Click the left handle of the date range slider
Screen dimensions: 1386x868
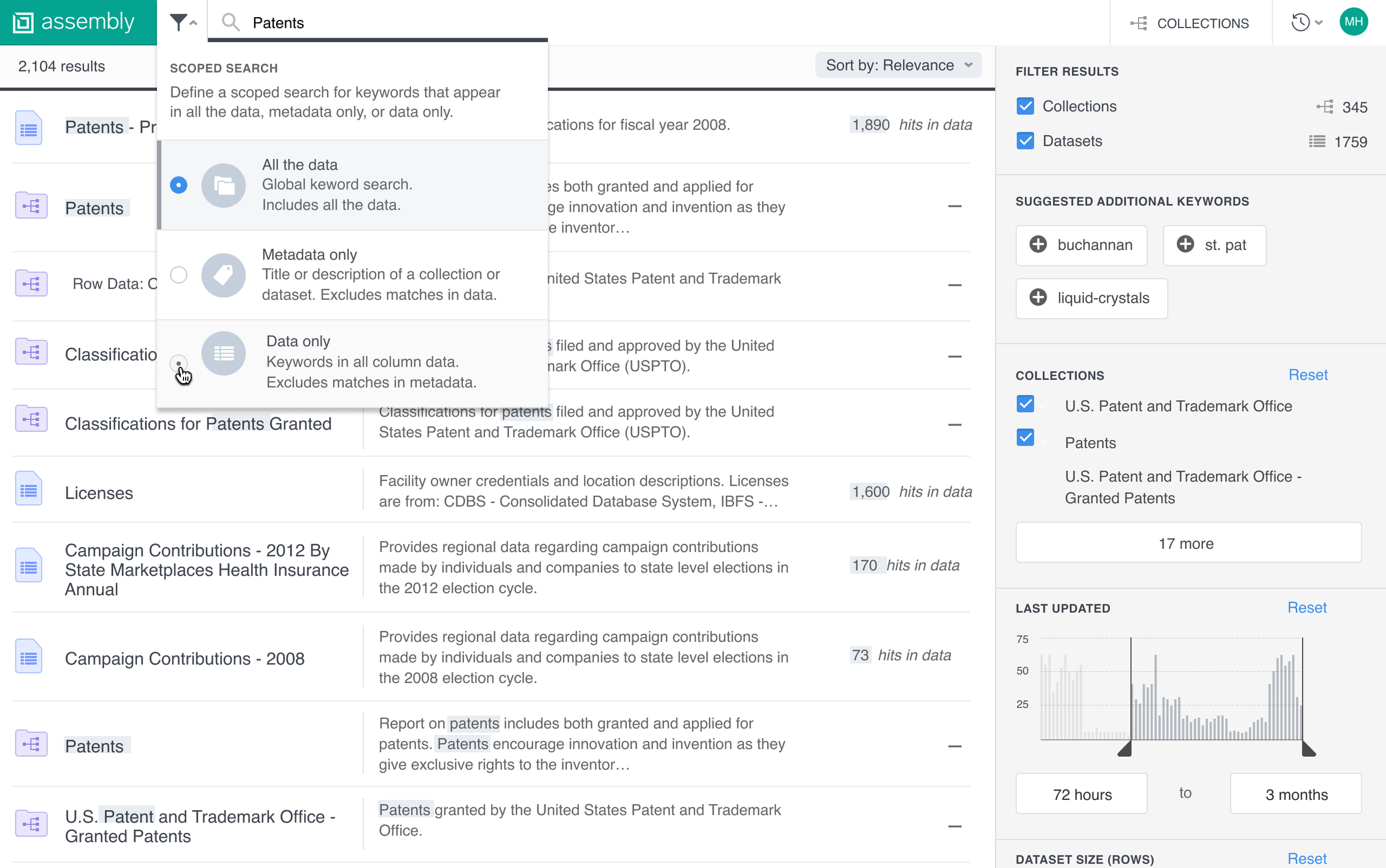(x=1124, y=749)
